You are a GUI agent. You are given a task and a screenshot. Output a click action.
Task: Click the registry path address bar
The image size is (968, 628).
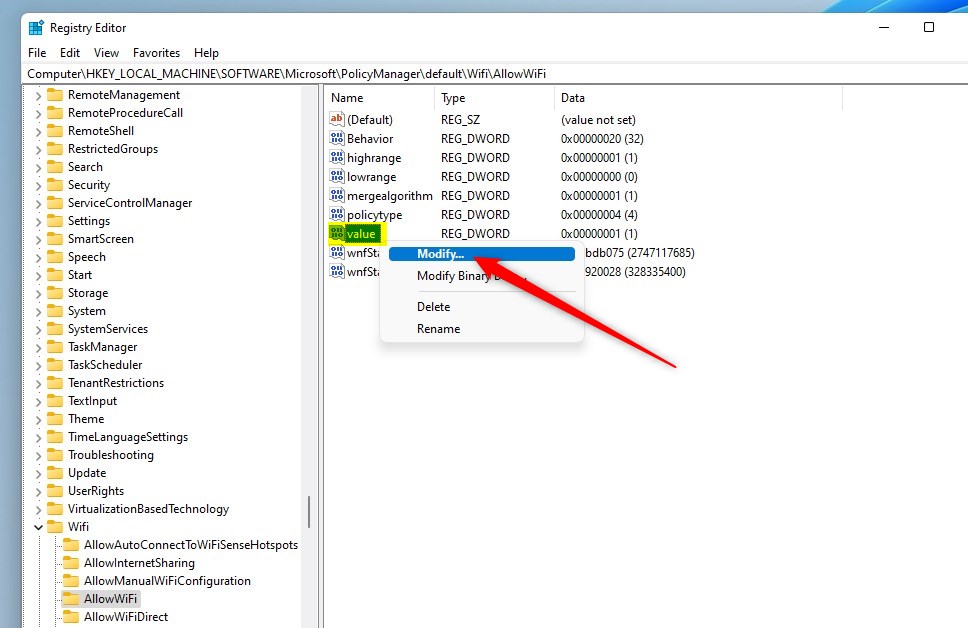[x=494, y=74]
